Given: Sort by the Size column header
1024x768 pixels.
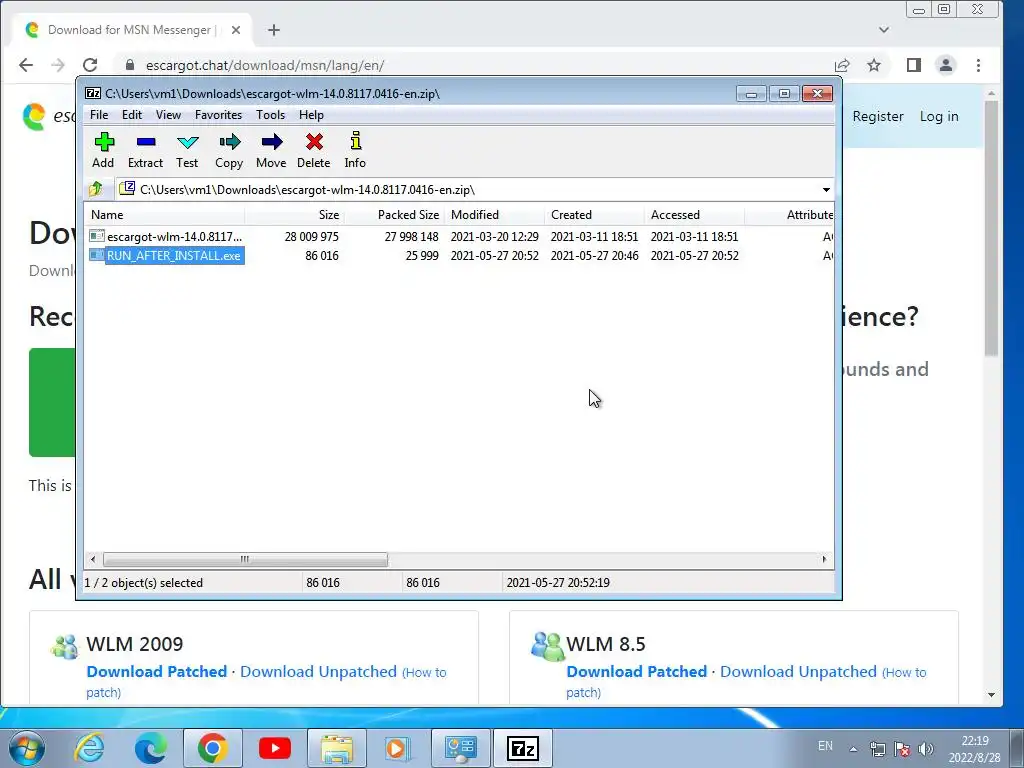Looking at the screenshot, I should (295, 215).
